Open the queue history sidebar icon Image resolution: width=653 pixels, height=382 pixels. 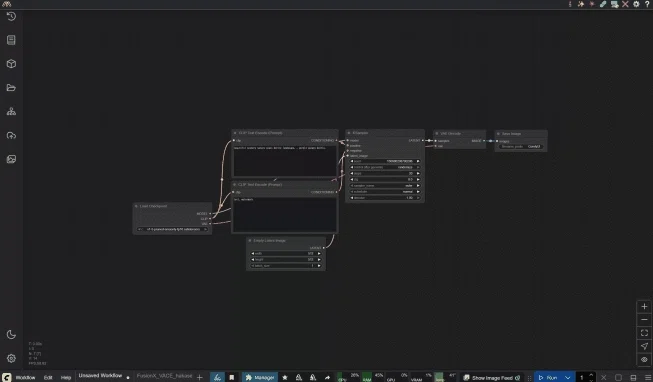[11, 16]
